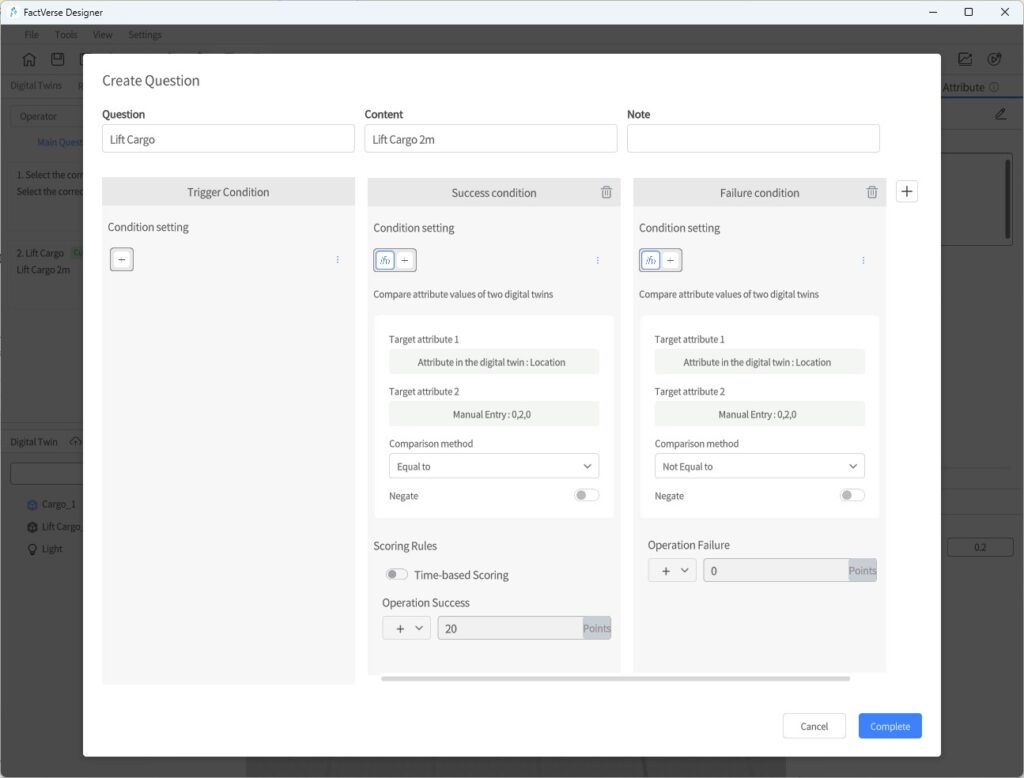Click the Complete button
The width and height of the screenshot is (1024, 778).
coord(889,726)
